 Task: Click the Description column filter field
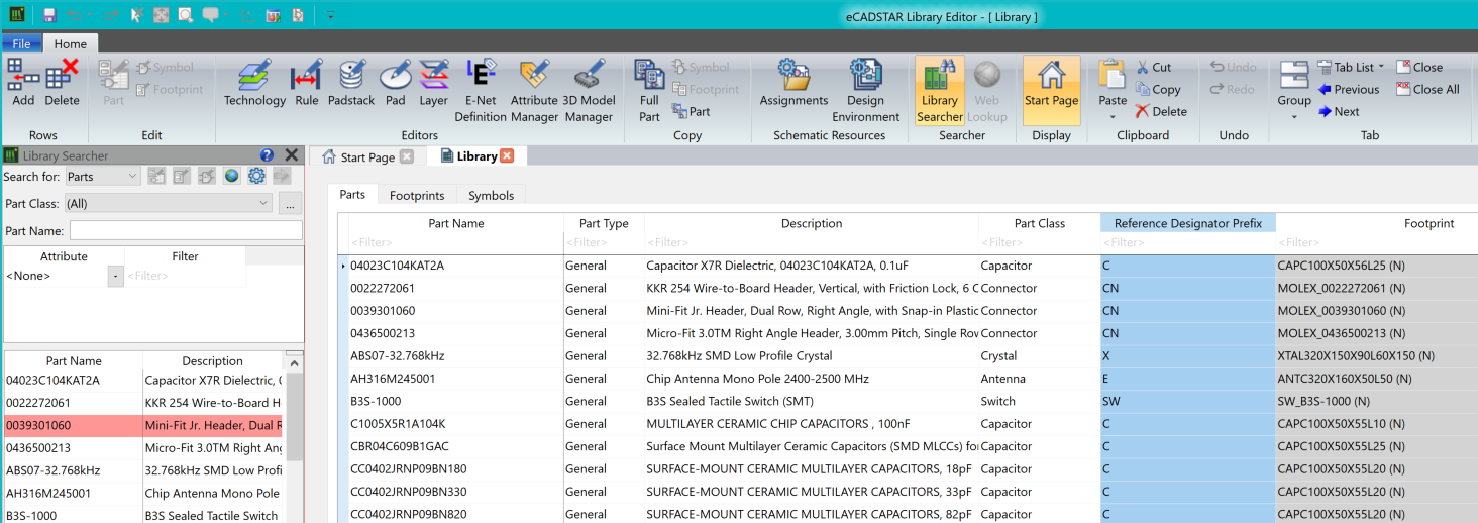coord(811,242)
